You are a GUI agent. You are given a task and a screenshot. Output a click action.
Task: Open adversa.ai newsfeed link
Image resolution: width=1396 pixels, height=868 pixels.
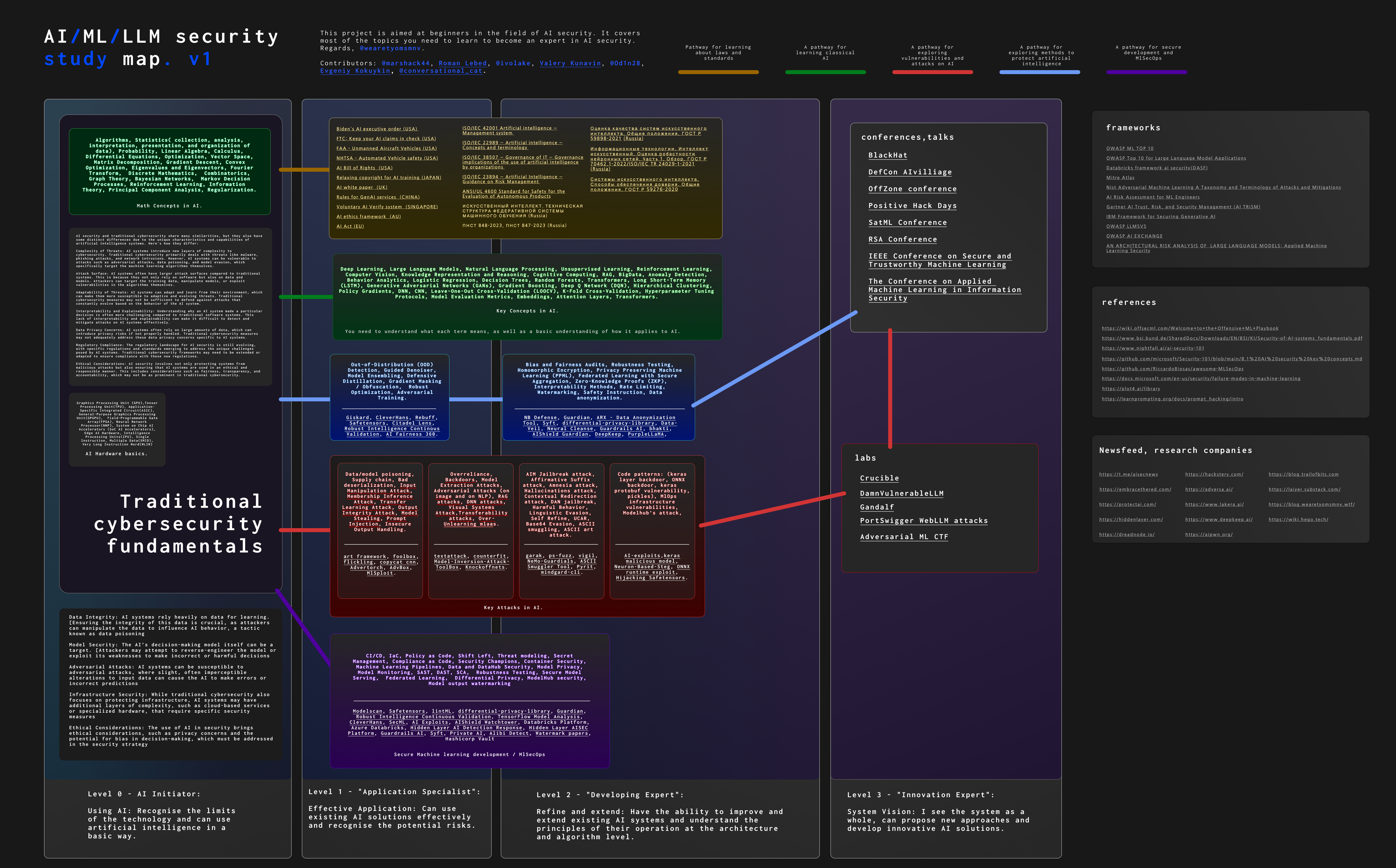(1209, 489)
